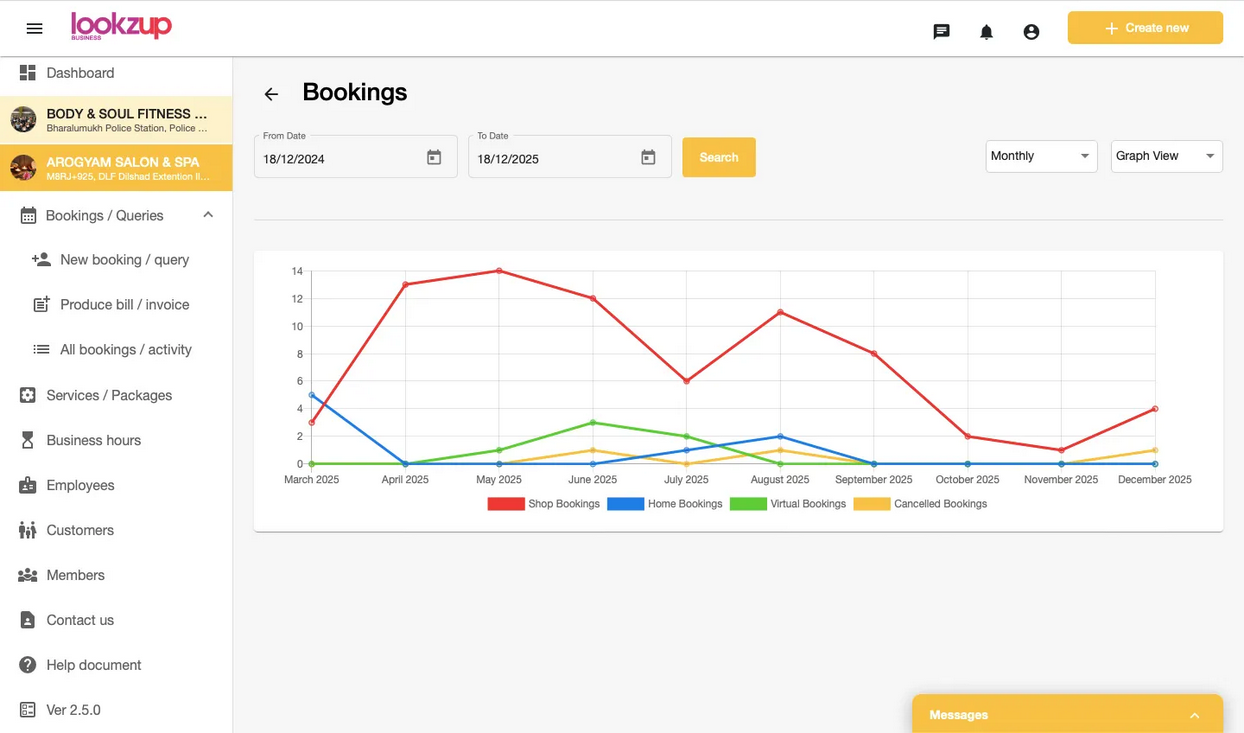Open the From Date calendar picker icon

(x=434, y=157)
